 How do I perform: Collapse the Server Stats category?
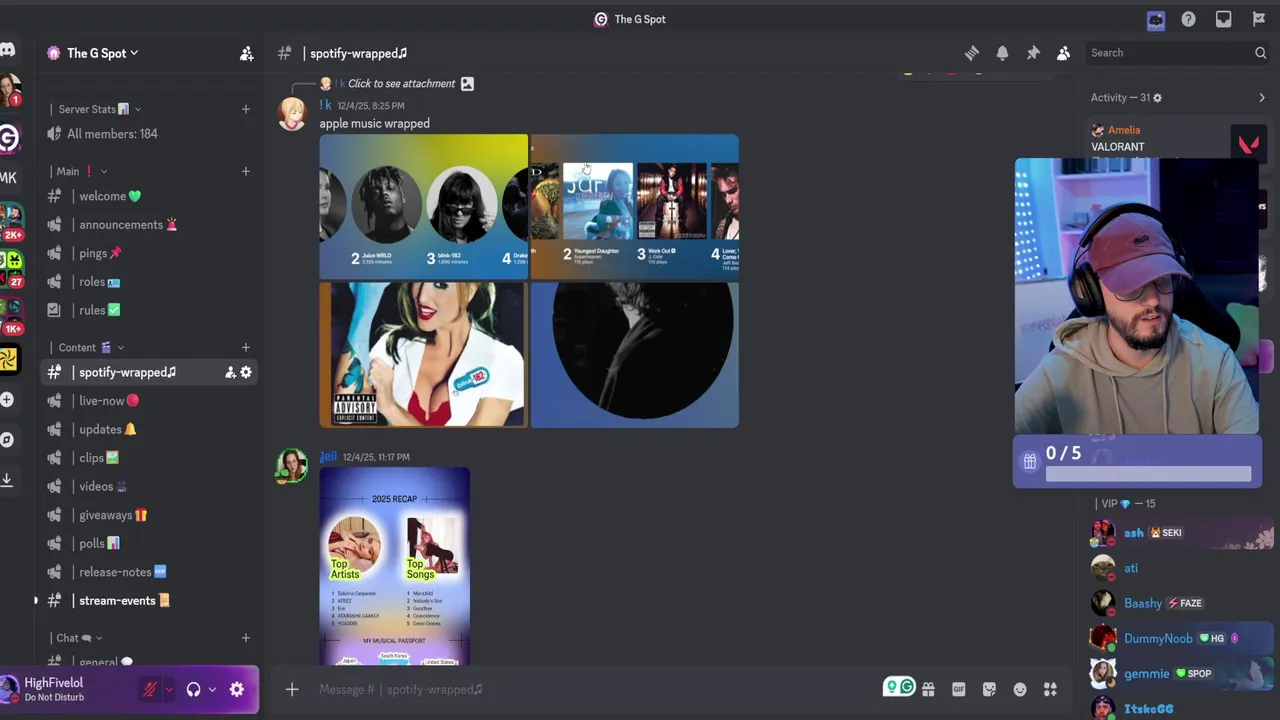tap(98, 109)
